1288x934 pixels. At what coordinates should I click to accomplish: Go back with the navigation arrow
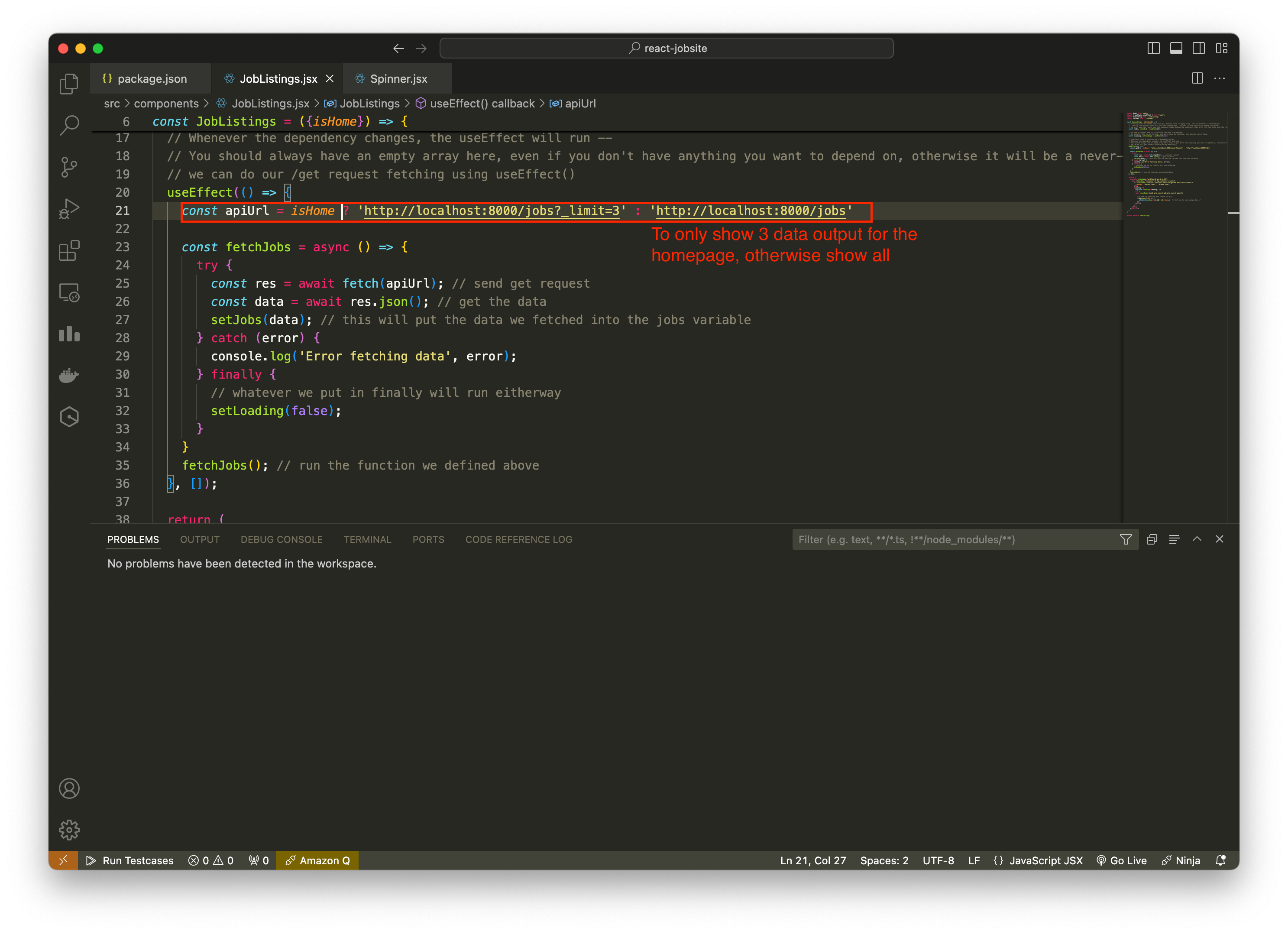click(x=399, y=48)
